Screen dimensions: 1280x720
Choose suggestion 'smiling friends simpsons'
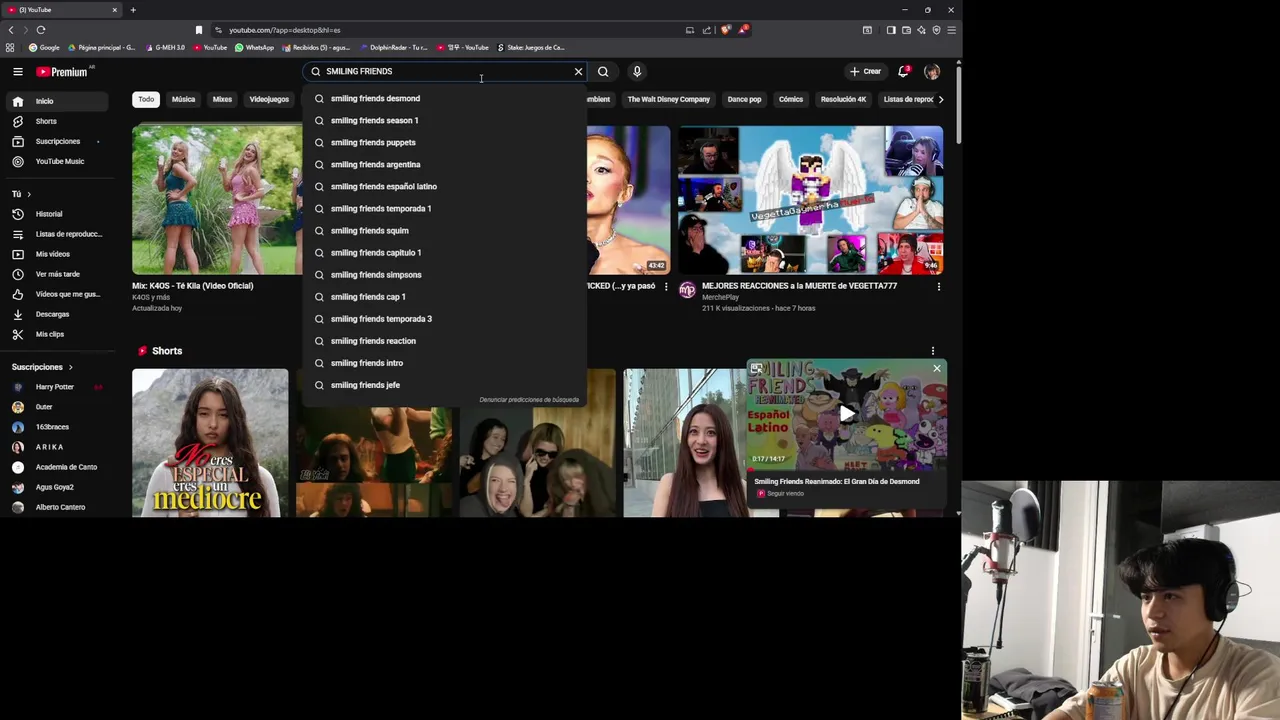(x=444, y=274)
